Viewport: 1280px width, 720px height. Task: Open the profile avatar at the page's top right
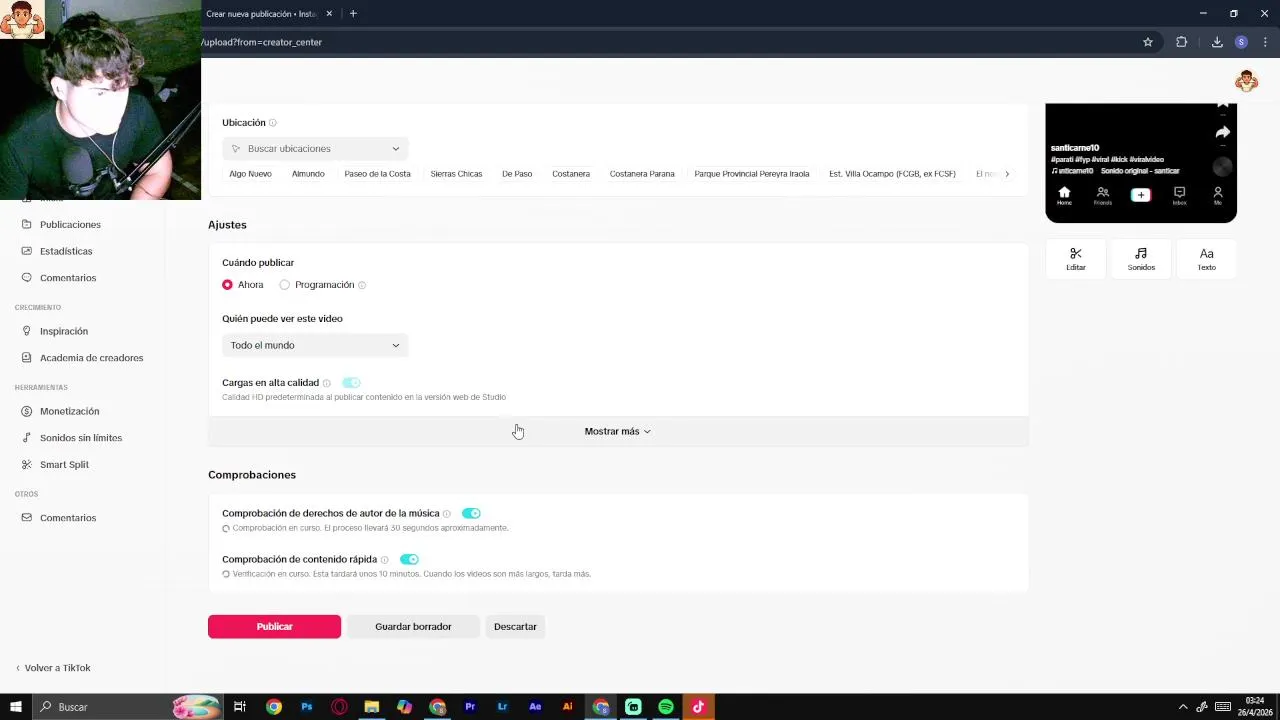1246,81
